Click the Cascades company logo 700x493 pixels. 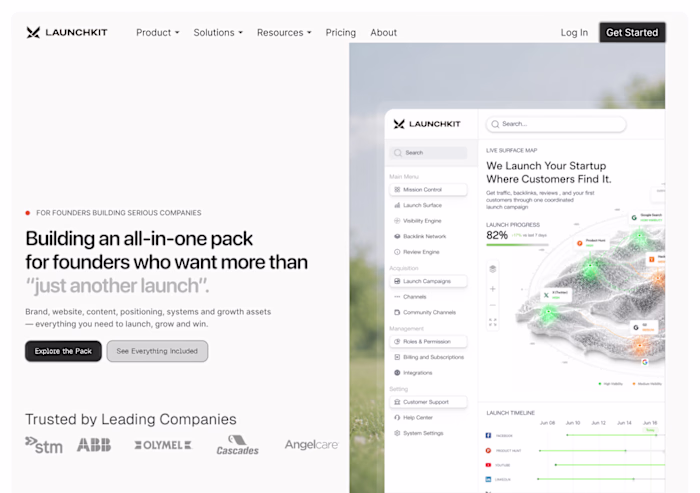238,445
